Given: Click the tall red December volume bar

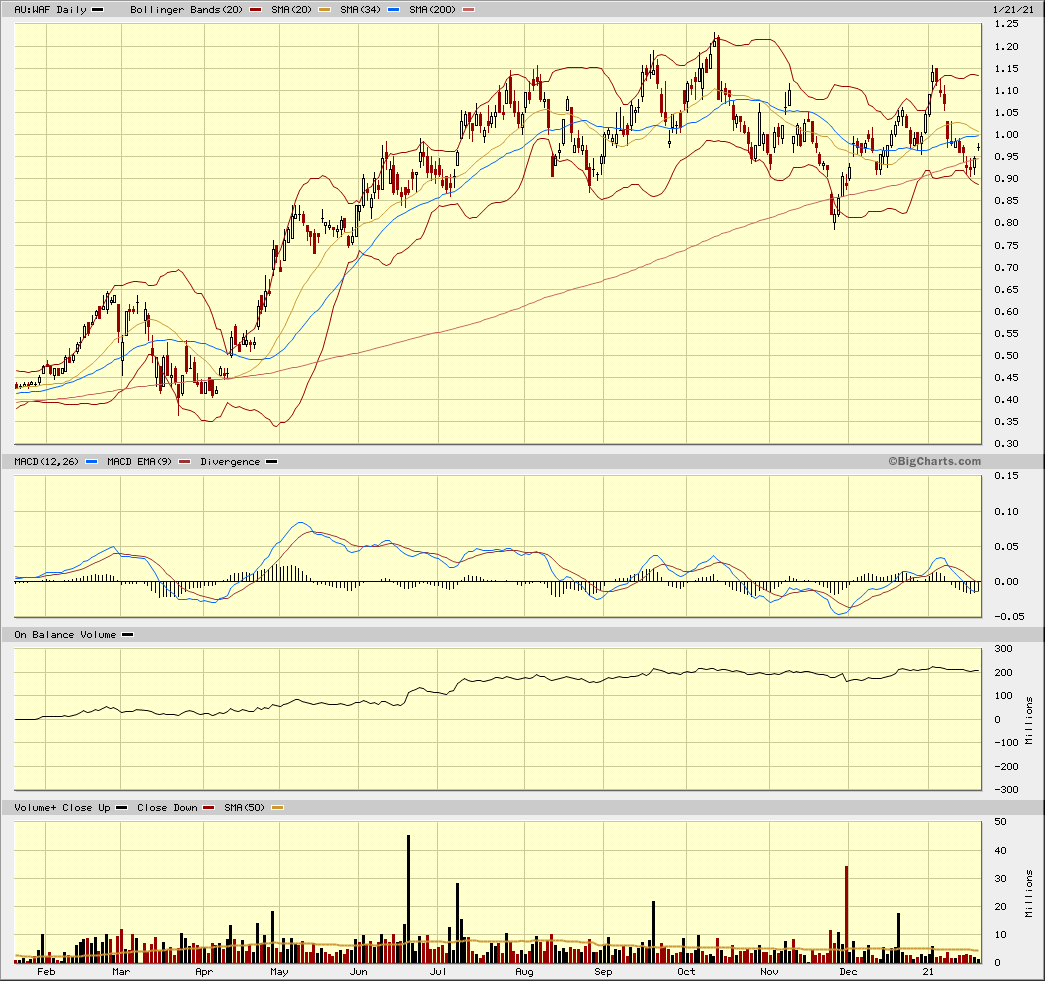Looking at the screenshot, I should 846,914.
